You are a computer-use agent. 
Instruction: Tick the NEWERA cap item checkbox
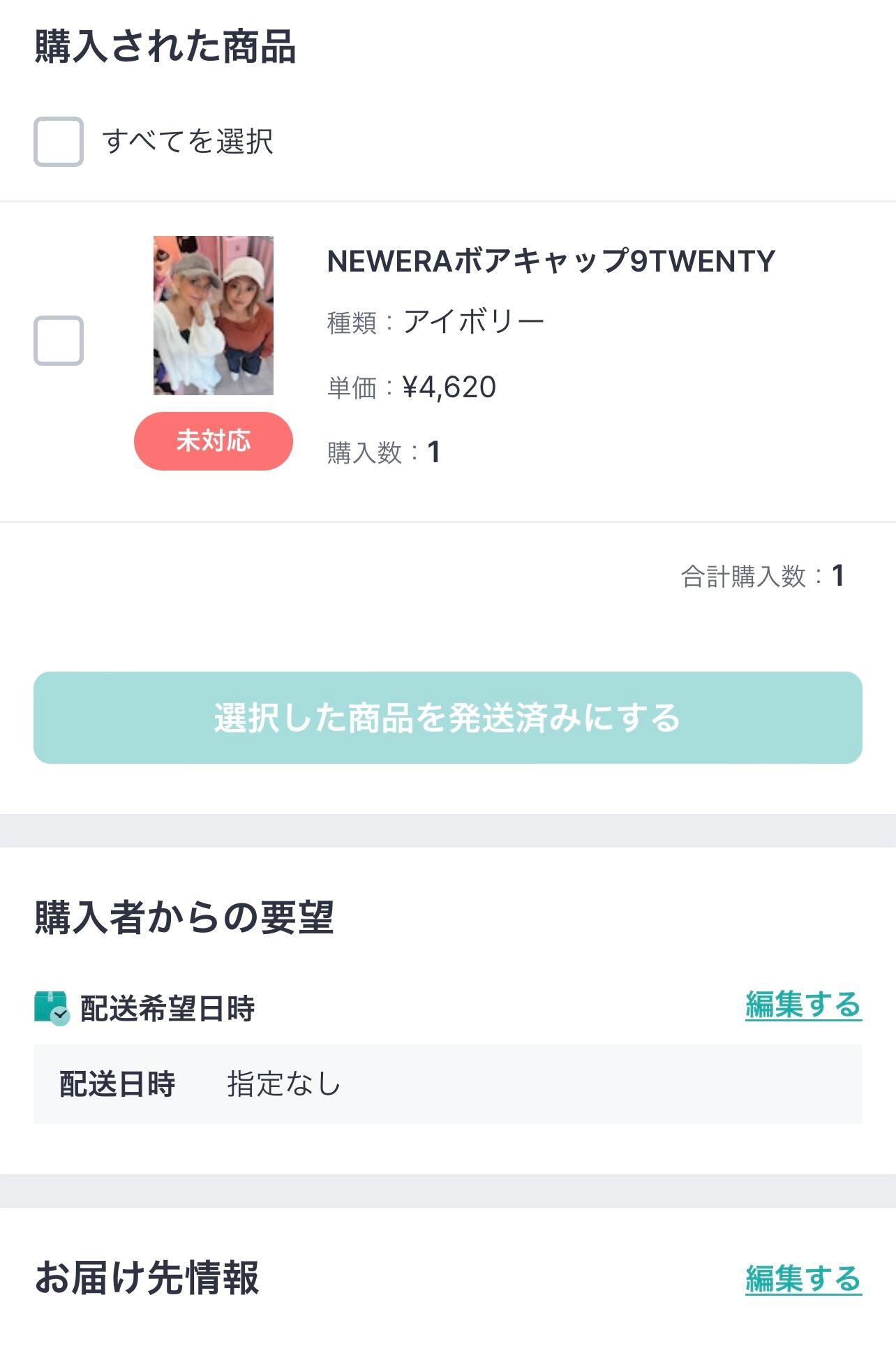click(59, 341)
